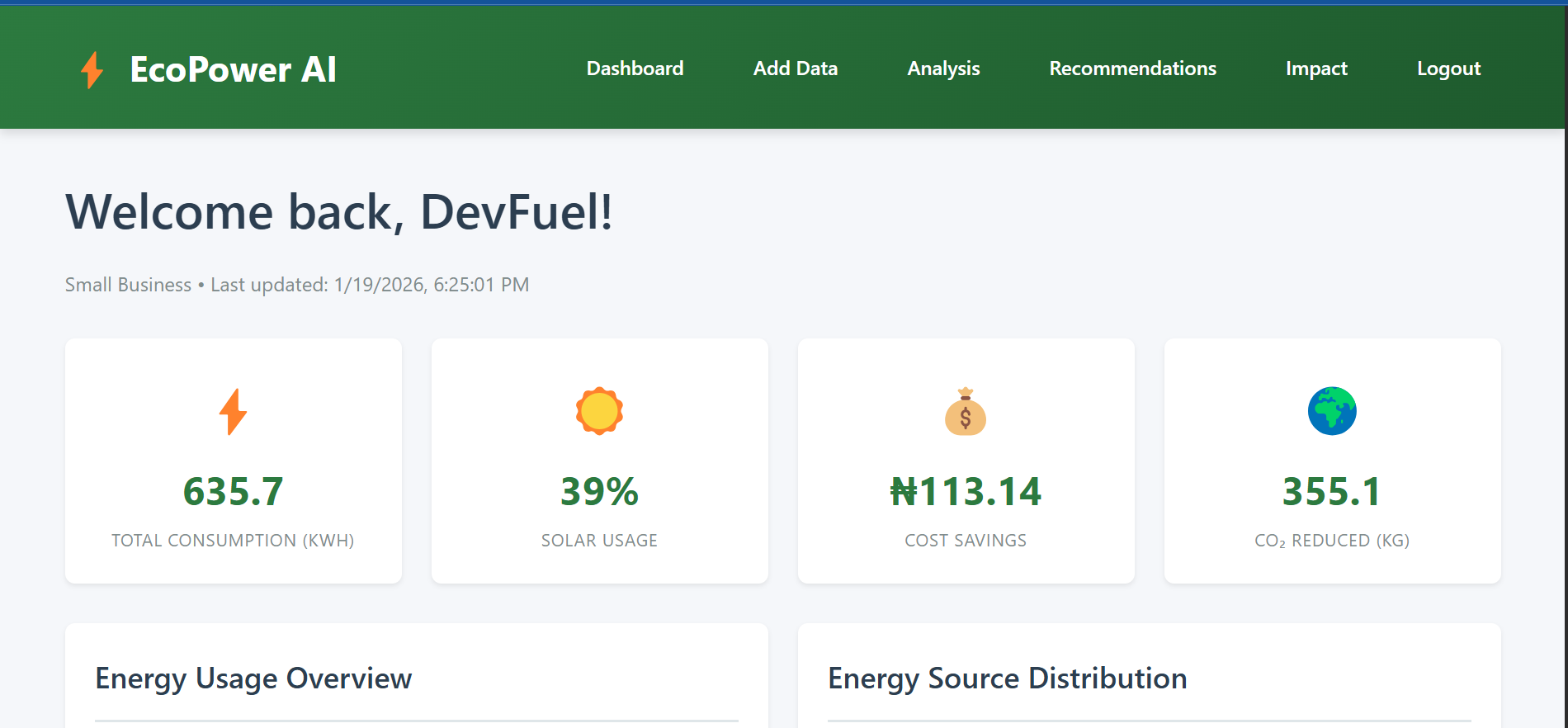The image size is (1568, 728).
Task: Select the ₦113.14 cost savings value
Action: 966,492
